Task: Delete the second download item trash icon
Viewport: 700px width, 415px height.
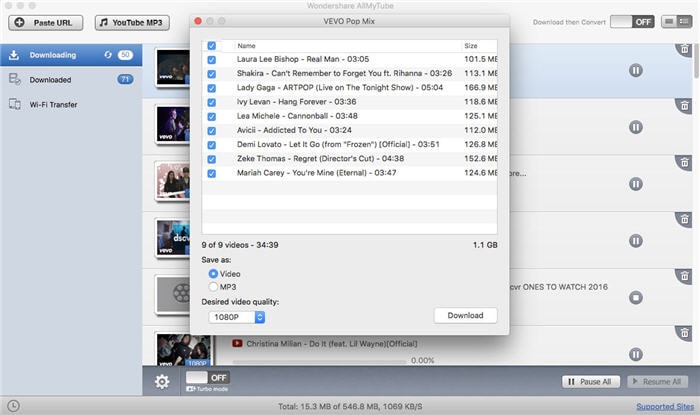Action: point(684,106)
